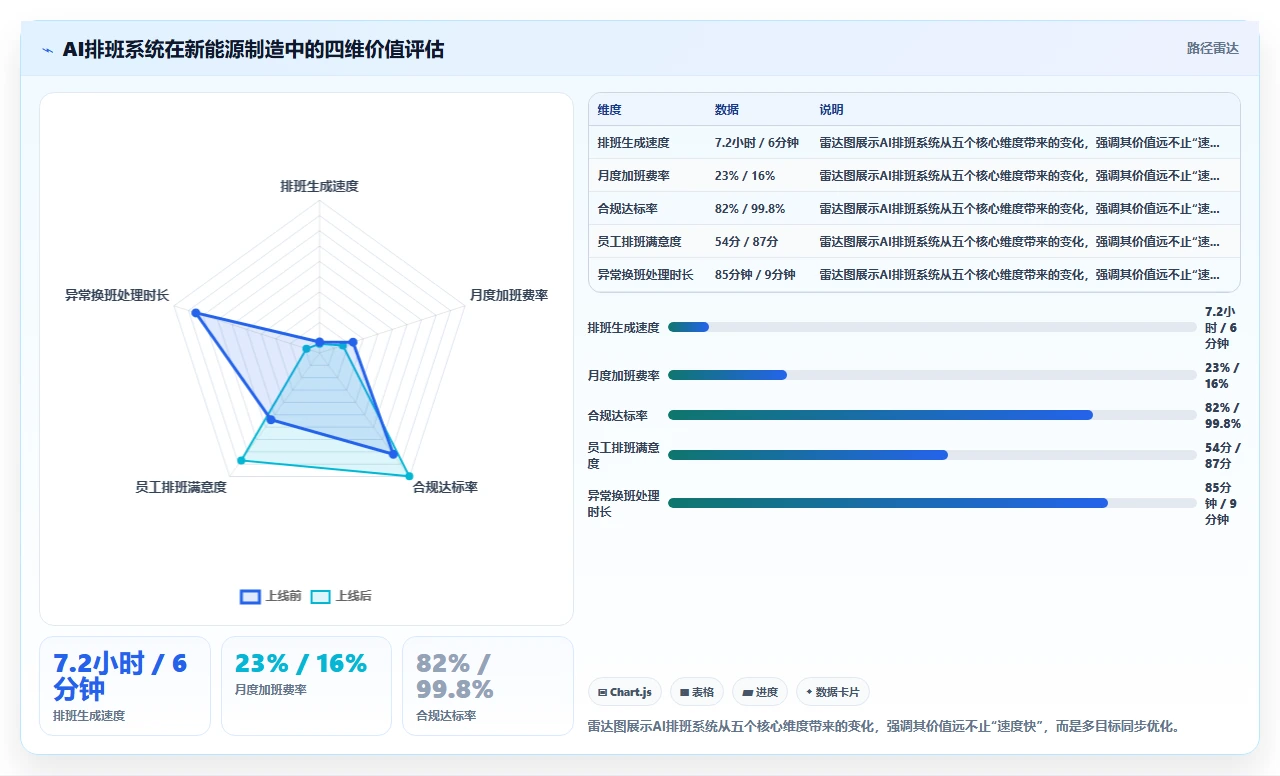Viewport: 1280px width, 776px height.
Task: Click the 排班生成速度 progress bar
Action: tap(932, 327)
